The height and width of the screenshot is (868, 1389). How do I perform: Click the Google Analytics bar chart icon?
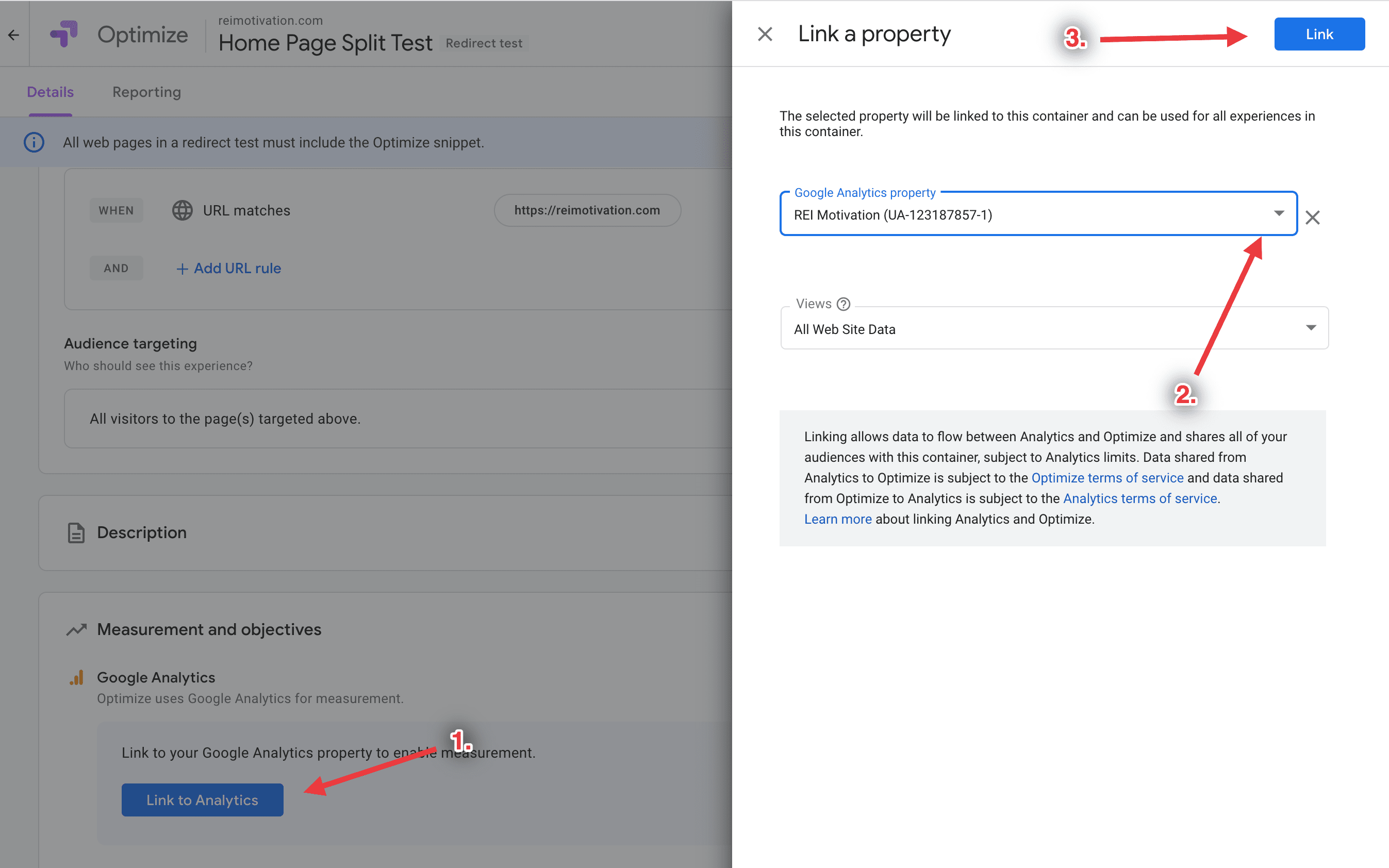click(x=77, y=678)
